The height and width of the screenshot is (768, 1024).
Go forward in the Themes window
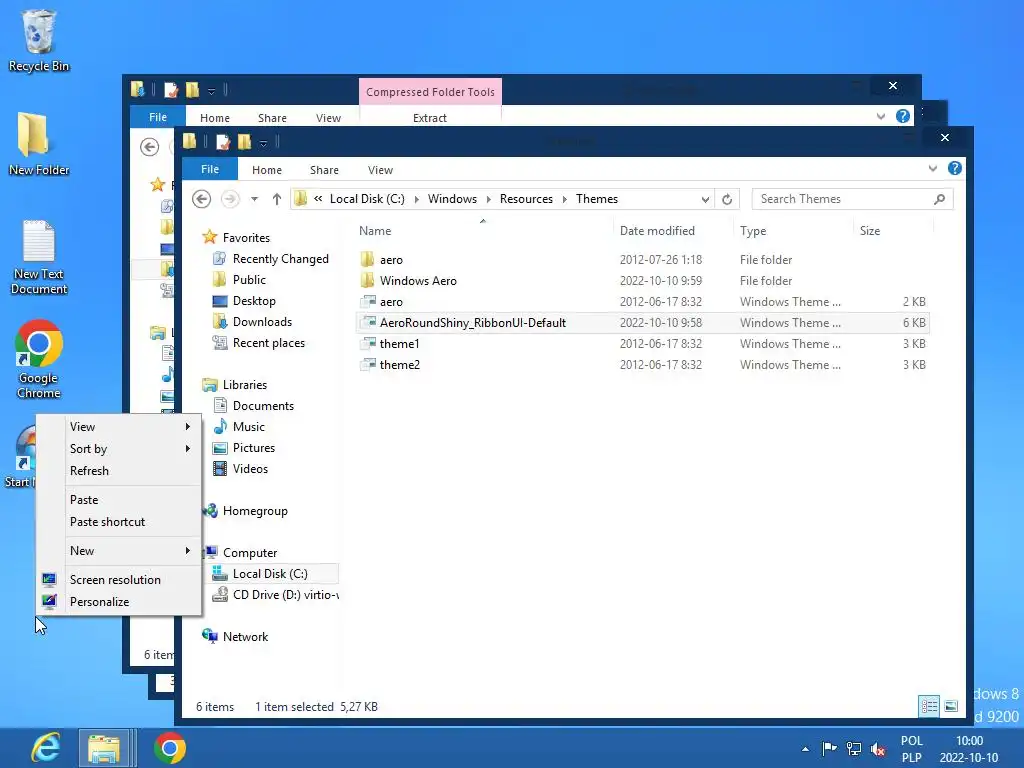[230, 199]
